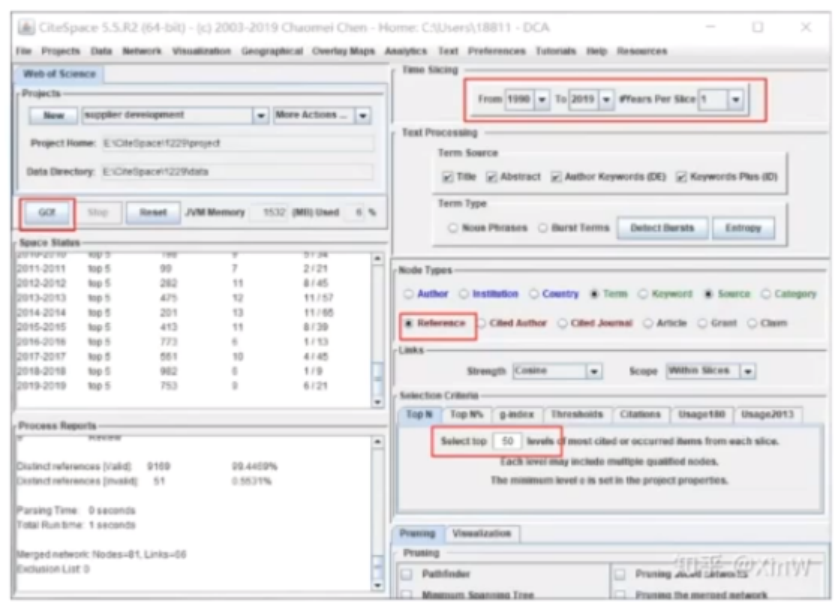Expand the supplier development project dropdown

(x=260, y=116)
